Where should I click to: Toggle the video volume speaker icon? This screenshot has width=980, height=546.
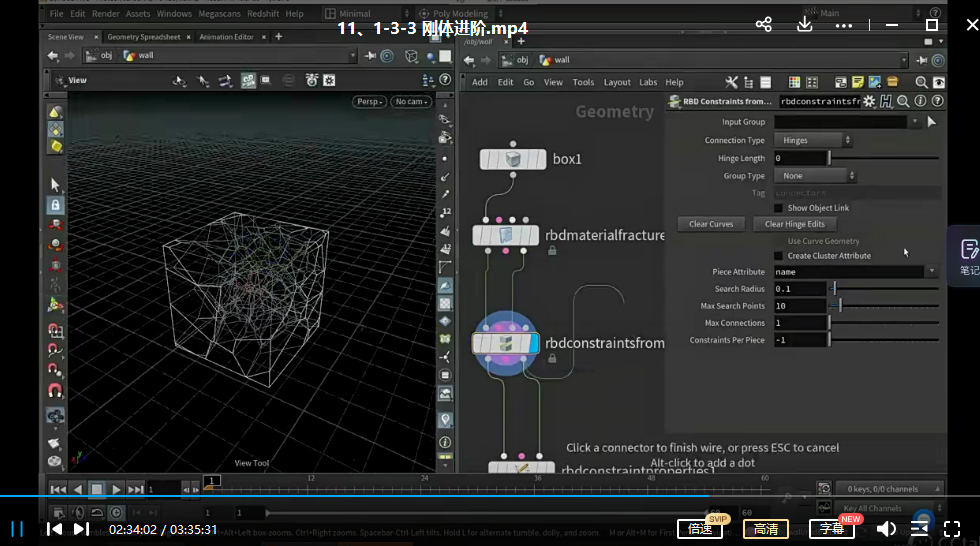coord(886,529)
